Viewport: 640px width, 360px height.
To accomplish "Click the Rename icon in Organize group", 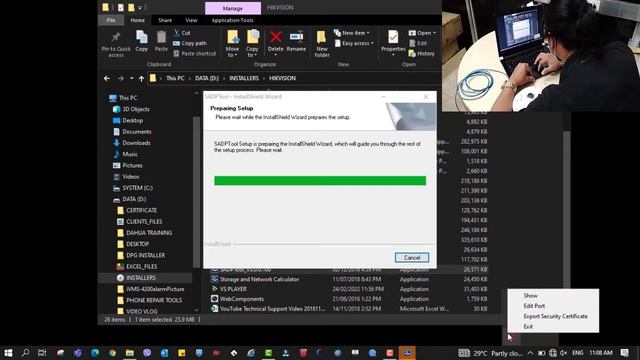I will (x=296, y=37).
